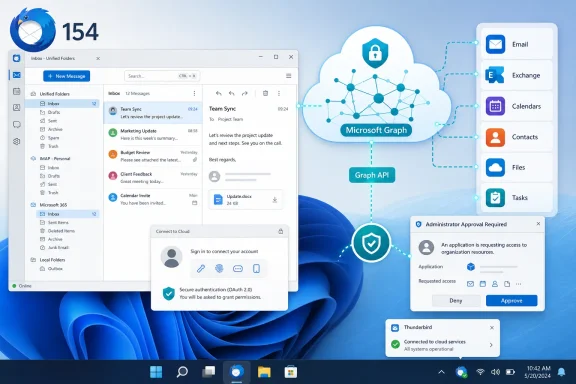
Task: Click the New Message button
Action: [x=66, y=76]
